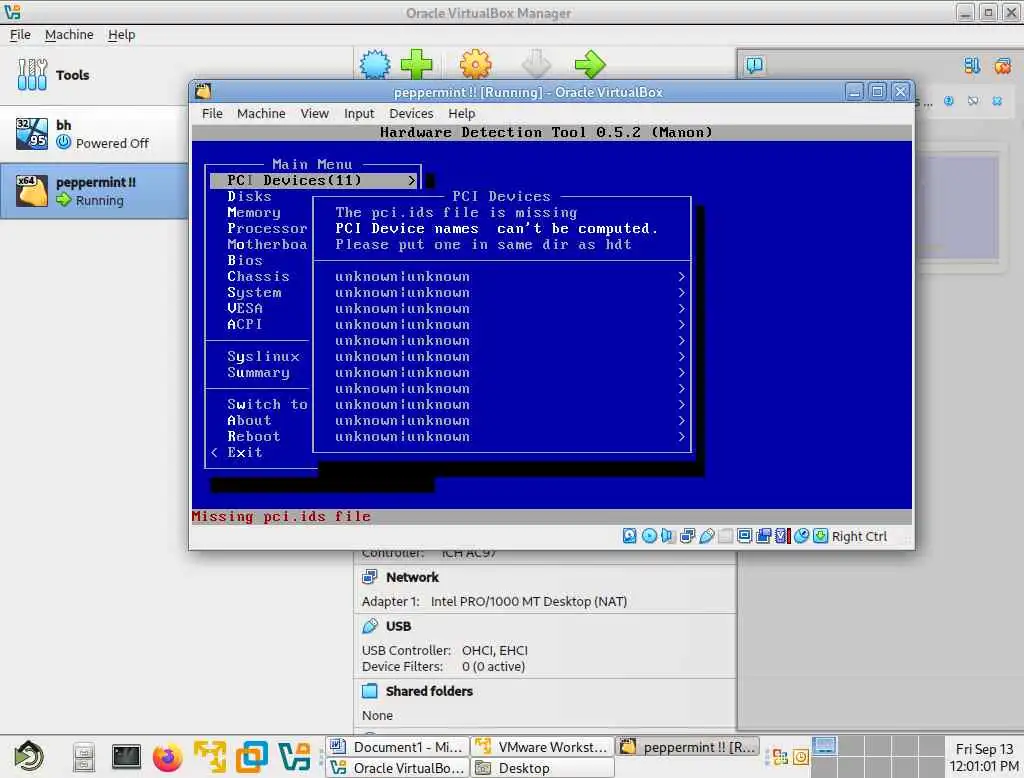Click the taskbar clock showing Fri Sep 13
The image size is (1024, 778).
click(x=984, y=757)
